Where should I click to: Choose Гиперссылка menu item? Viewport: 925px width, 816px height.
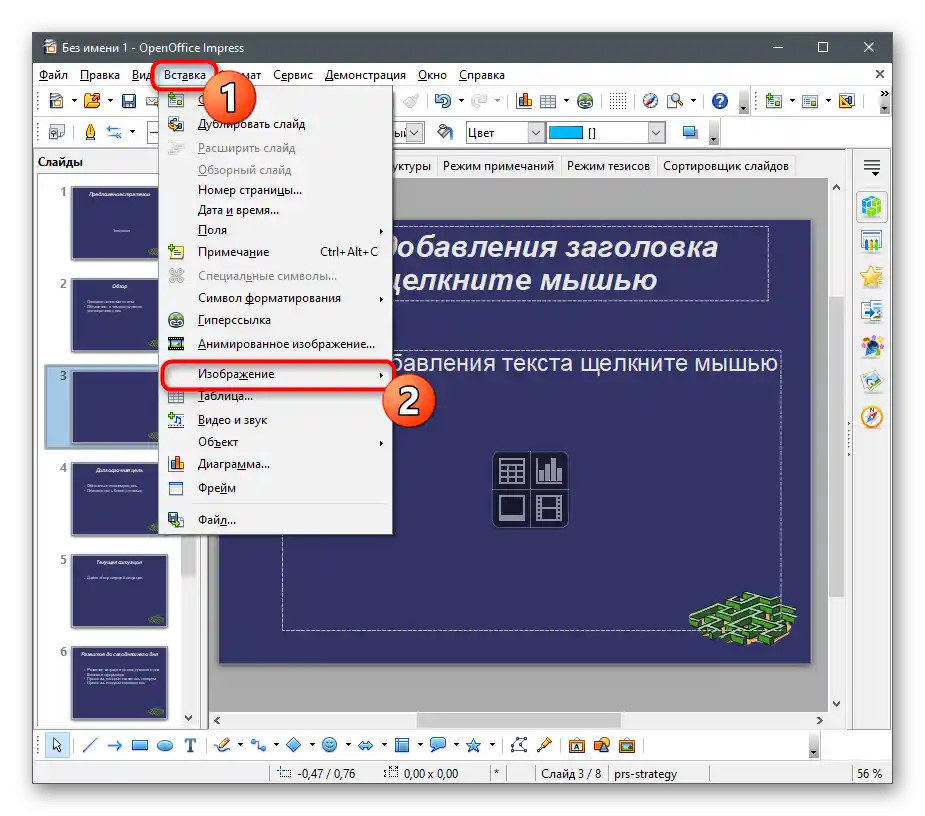(x=276, y=320)
